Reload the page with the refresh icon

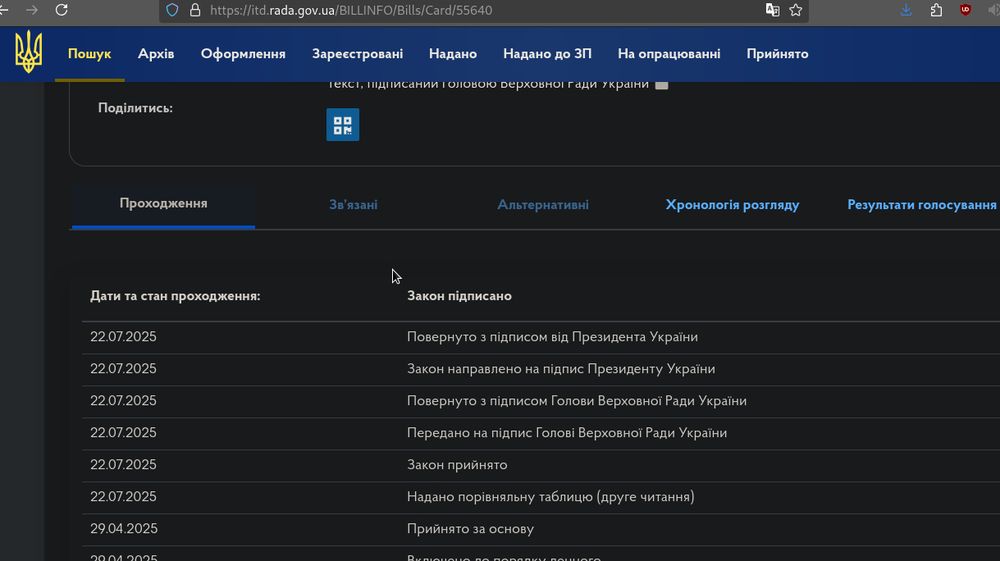[x=61, y=10]
